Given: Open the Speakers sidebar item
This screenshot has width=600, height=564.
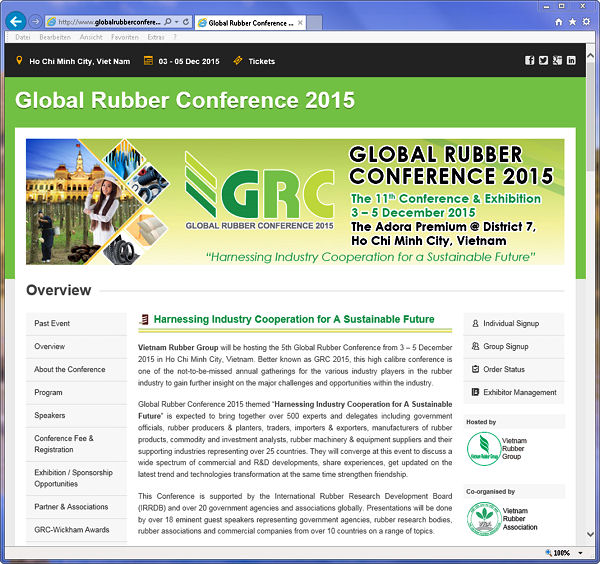Looking at the screenshot, I should pyautogui.click(x=76, y=416).
